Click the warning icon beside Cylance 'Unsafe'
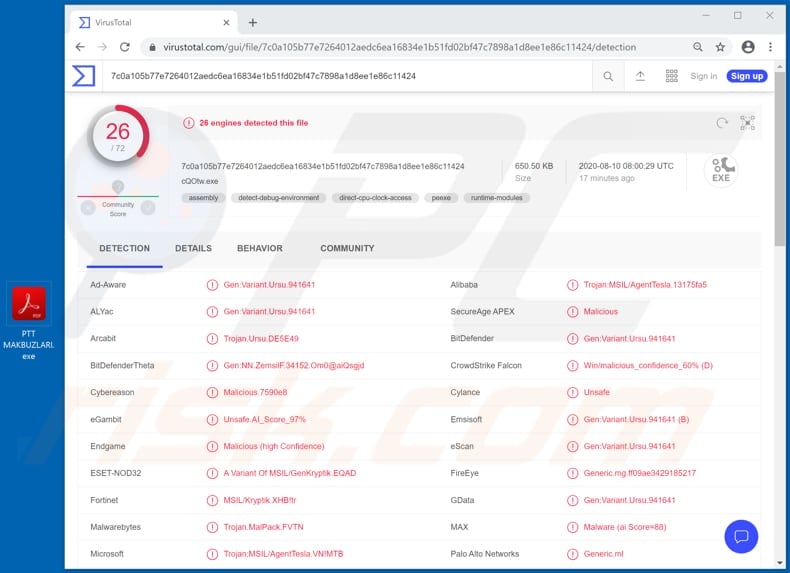Screen dimensions: 790x573 (572, 393)
